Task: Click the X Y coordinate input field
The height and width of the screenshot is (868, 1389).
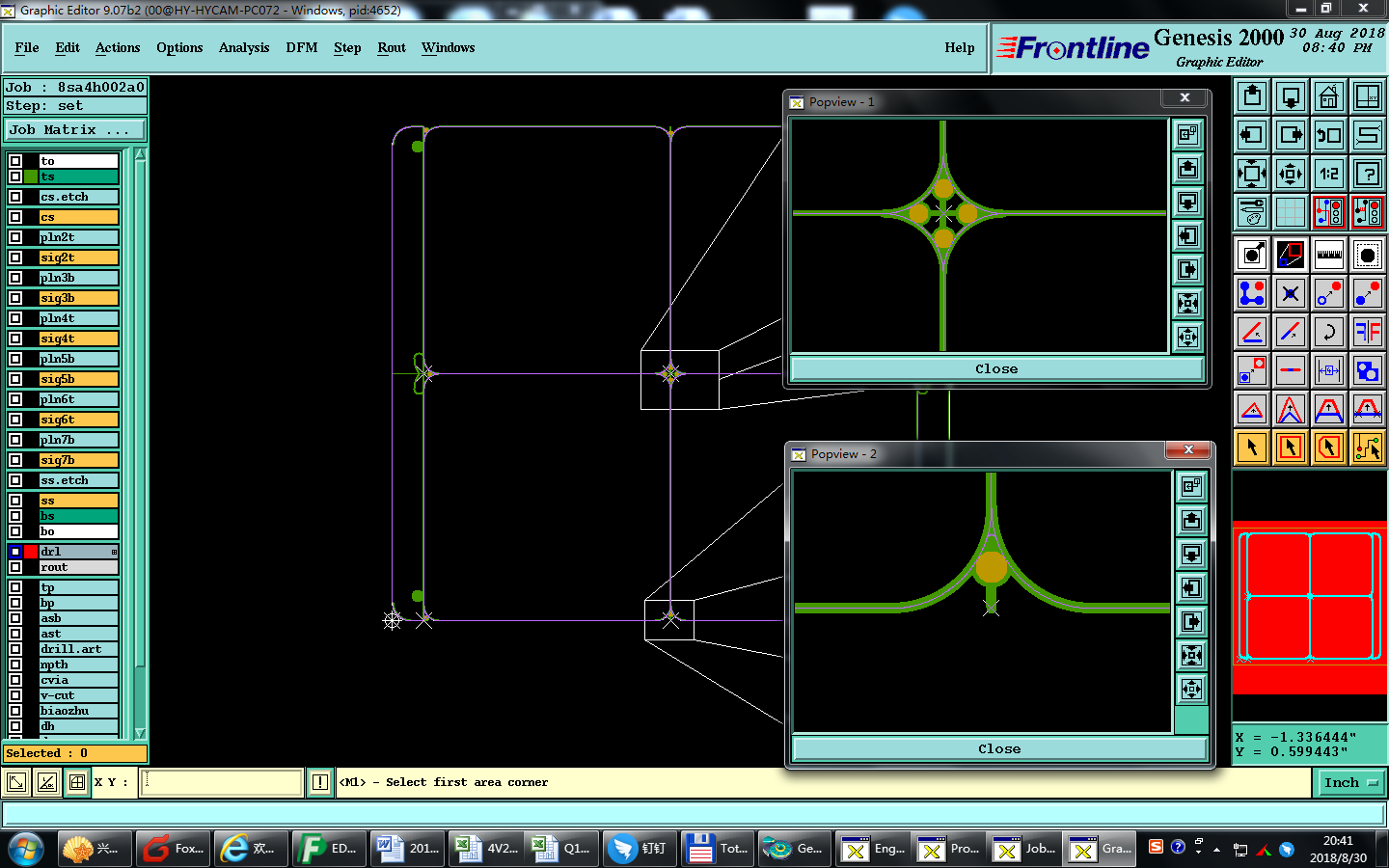Action: (222, 782)
